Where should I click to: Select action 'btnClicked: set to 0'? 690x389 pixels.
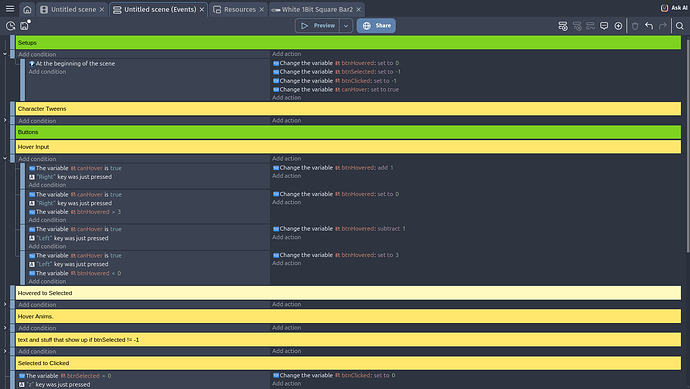(334, 375)
